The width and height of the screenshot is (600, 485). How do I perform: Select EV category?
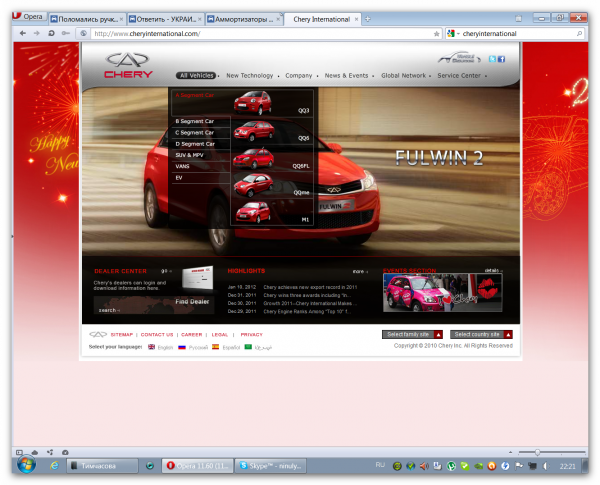pos(179,178)
